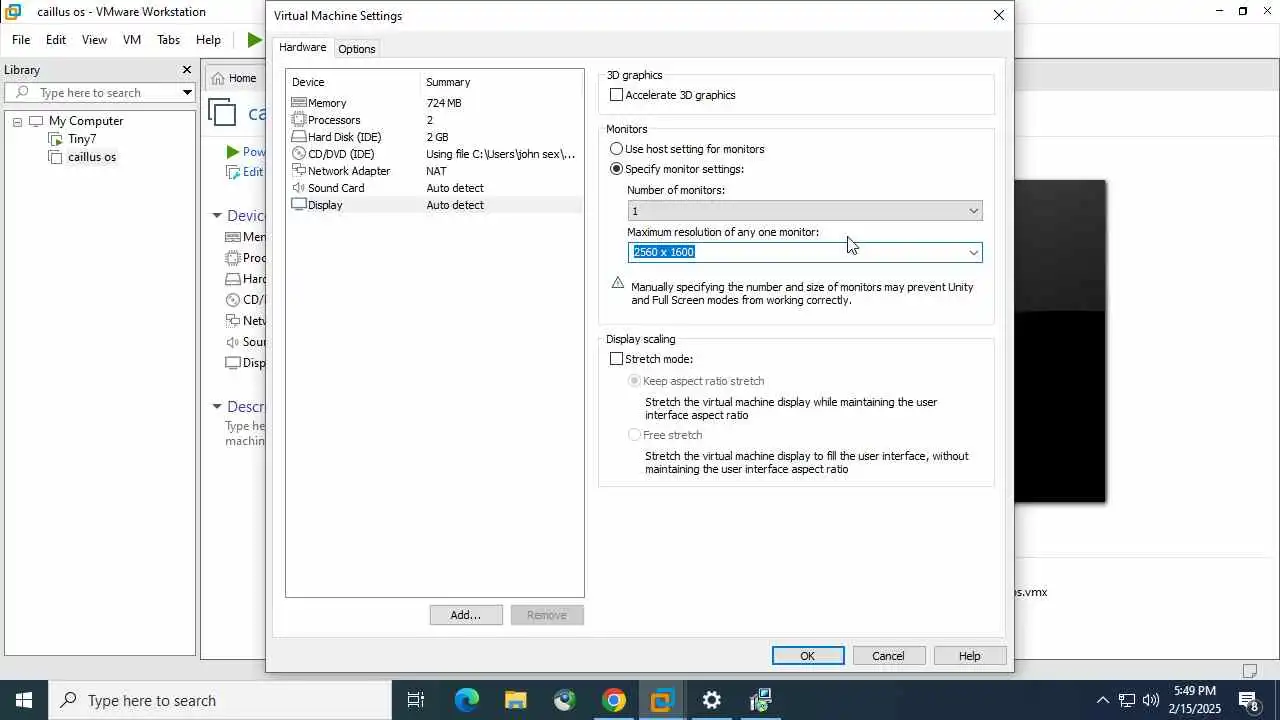Switch to the Options tab

click(357, 49)
